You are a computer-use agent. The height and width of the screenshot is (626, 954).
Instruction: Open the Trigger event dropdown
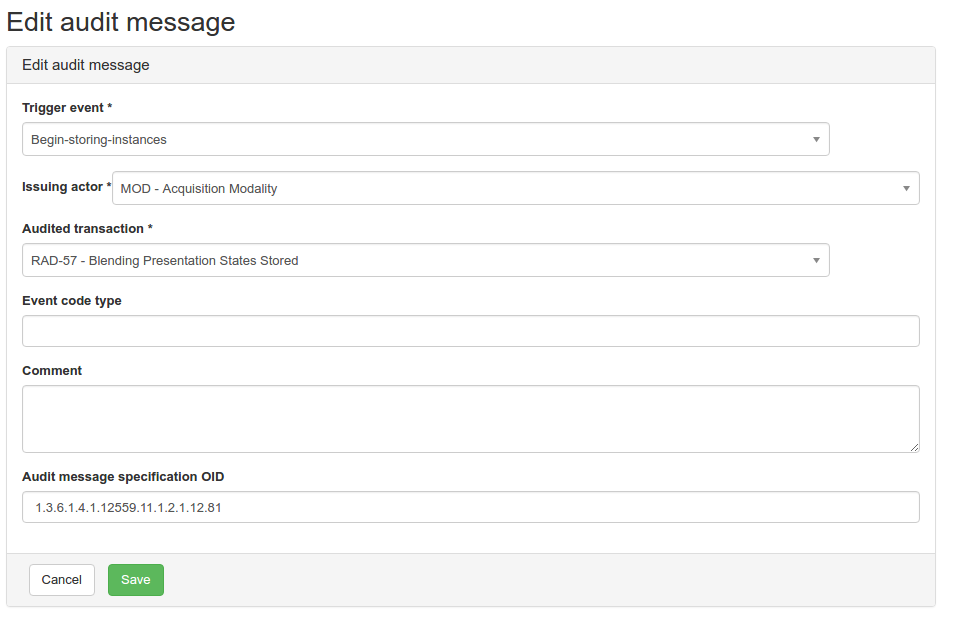[425, 140]
